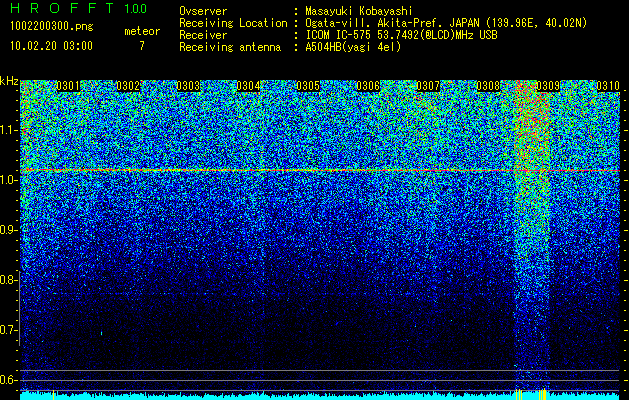Image resolution: width=629 pixels, height=400 pixels.
Task: Click the 0309 time marker label
Action: tap(548, 86)
